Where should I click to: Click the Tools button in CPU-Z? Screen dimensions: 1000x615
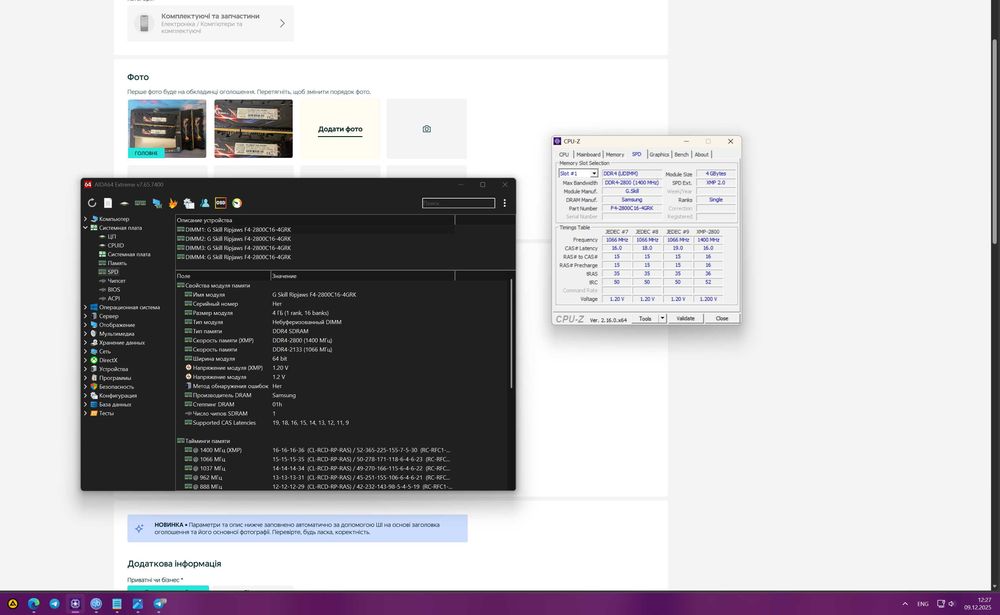click(645, 318)
